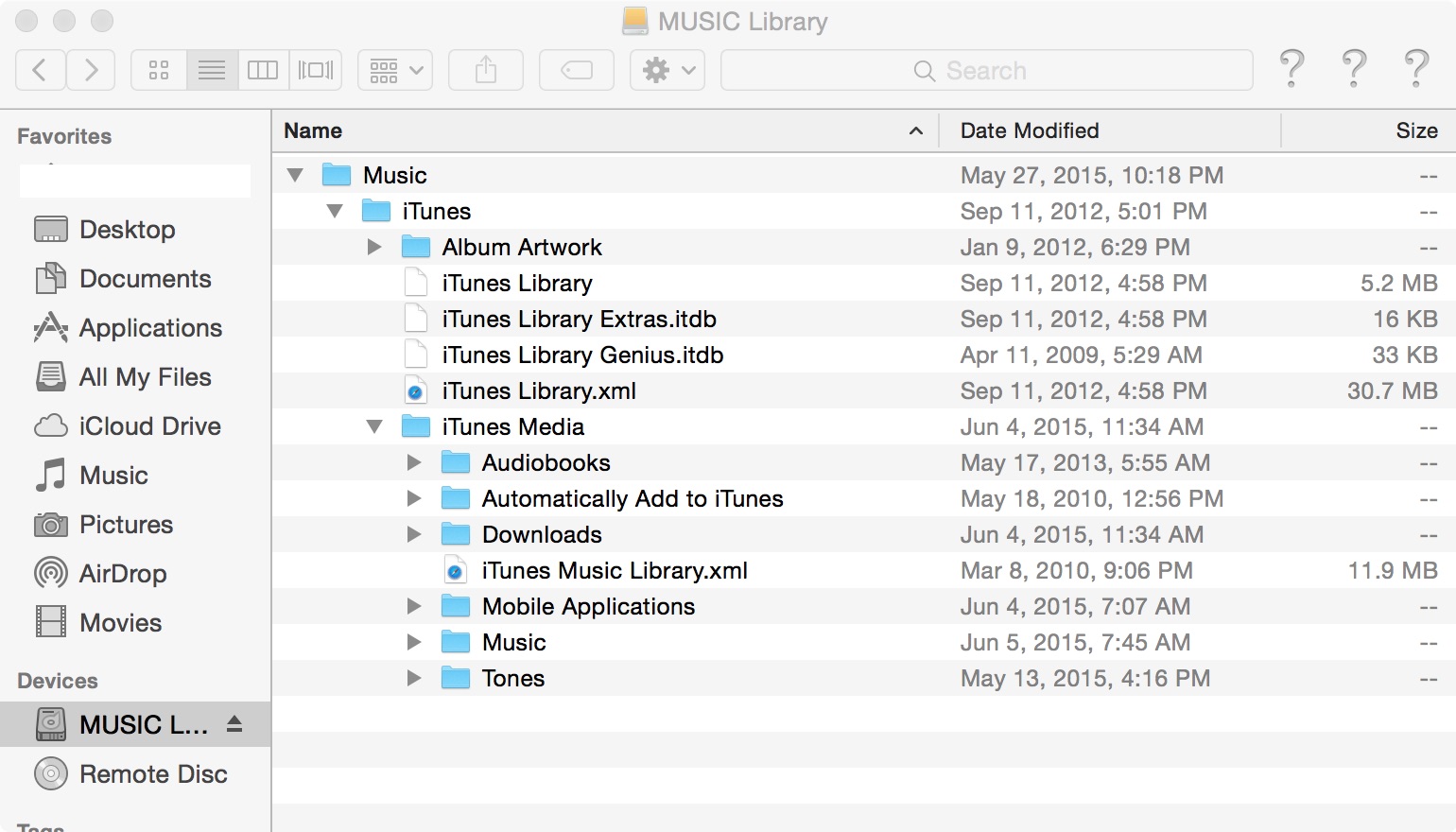Click the first question-mark toolbar icon
This screenshot has width=1456, height=832.
(1291, 69)
